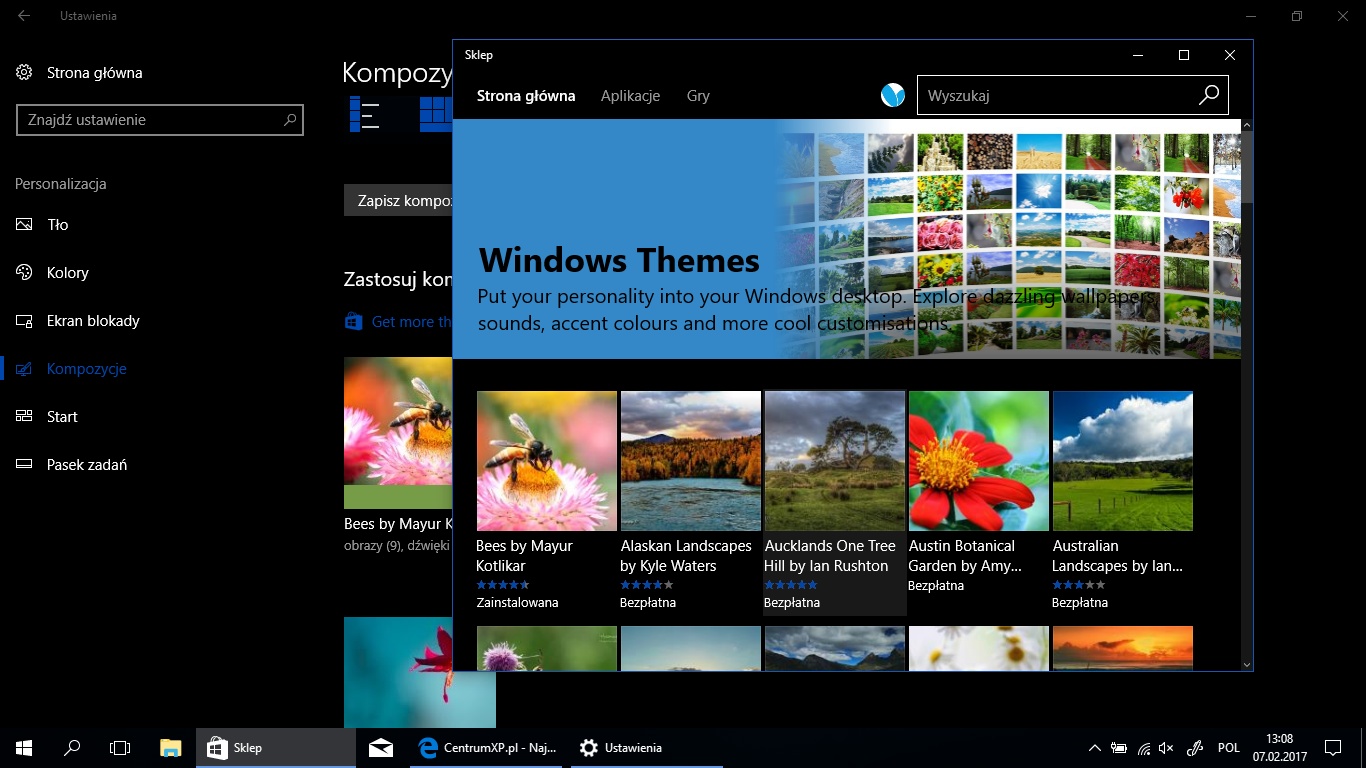This screenshot has width=1366, height=768.
Task: Open Alaskan Landscapes theme thumbnail
Action: click(691, 461)
